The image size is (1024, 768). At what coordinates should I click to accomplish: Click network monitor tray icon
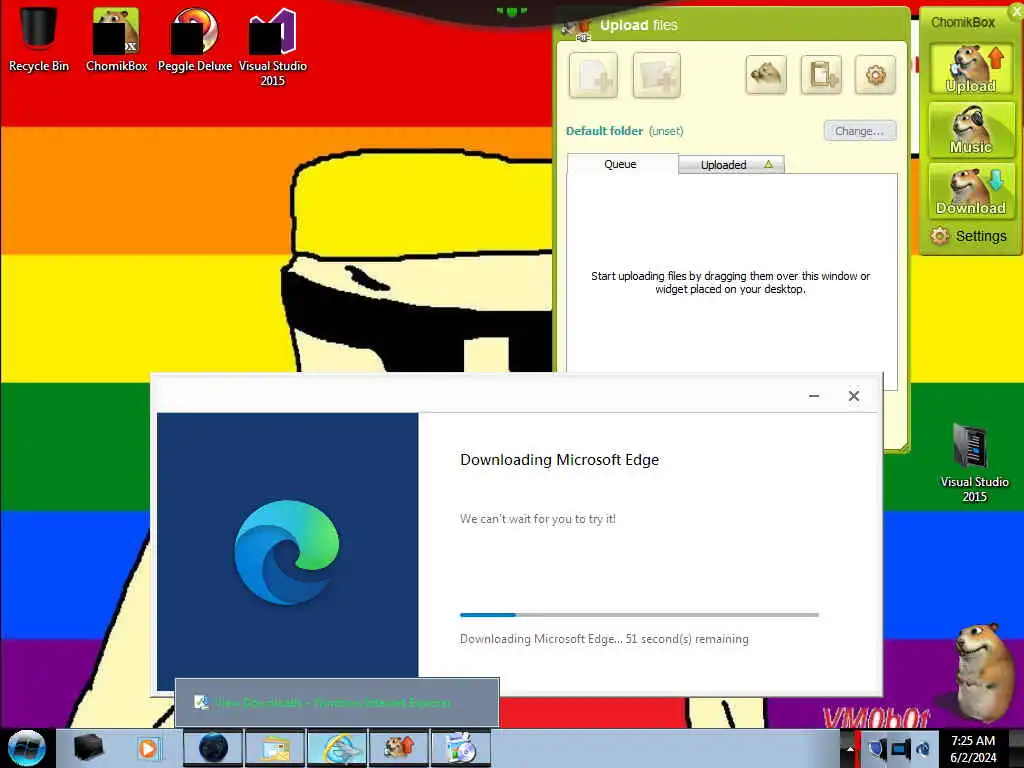coord(900,748)
